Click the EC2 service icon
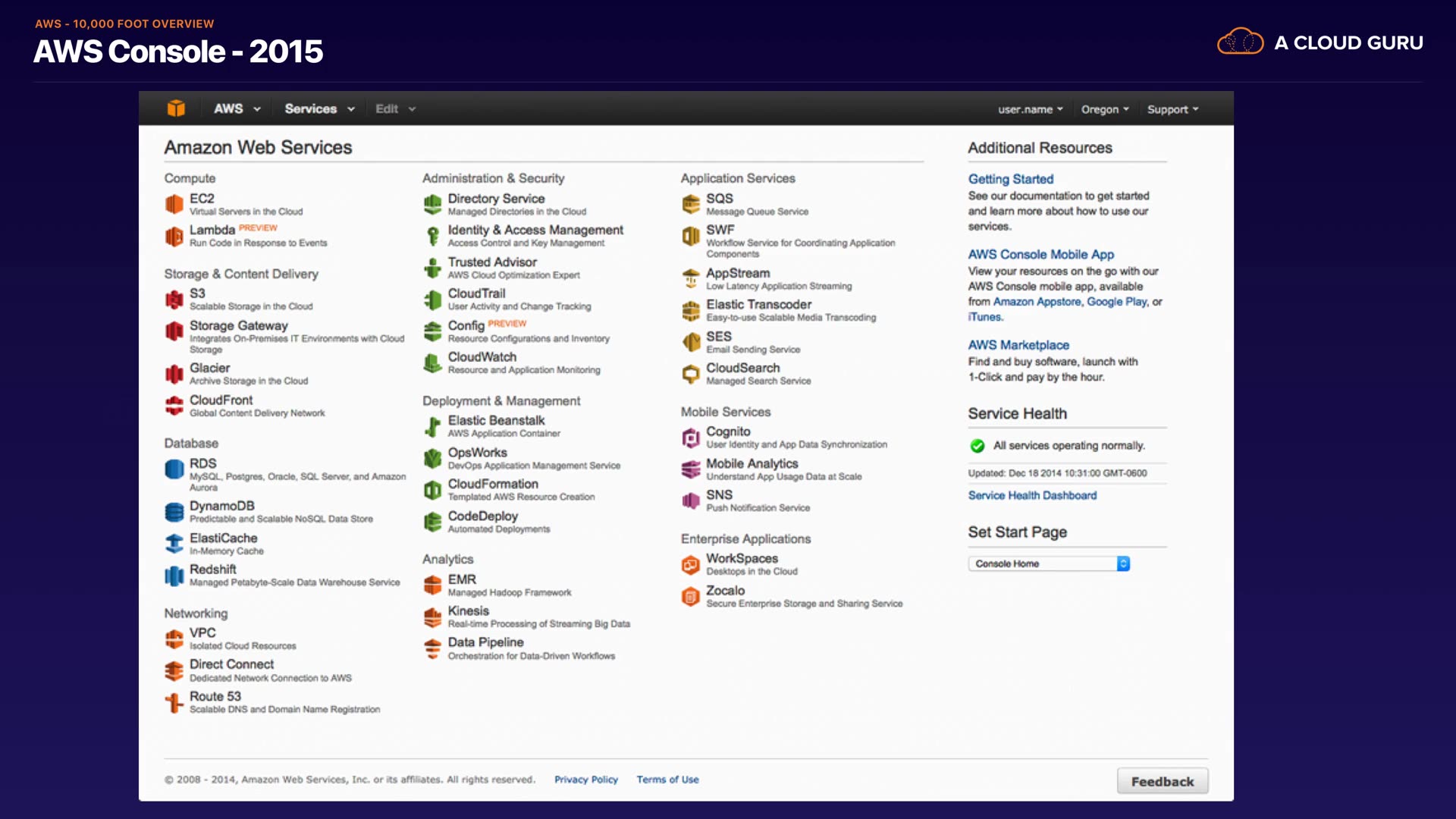Viewport: 1456px width, 819px height. (174, 204)
